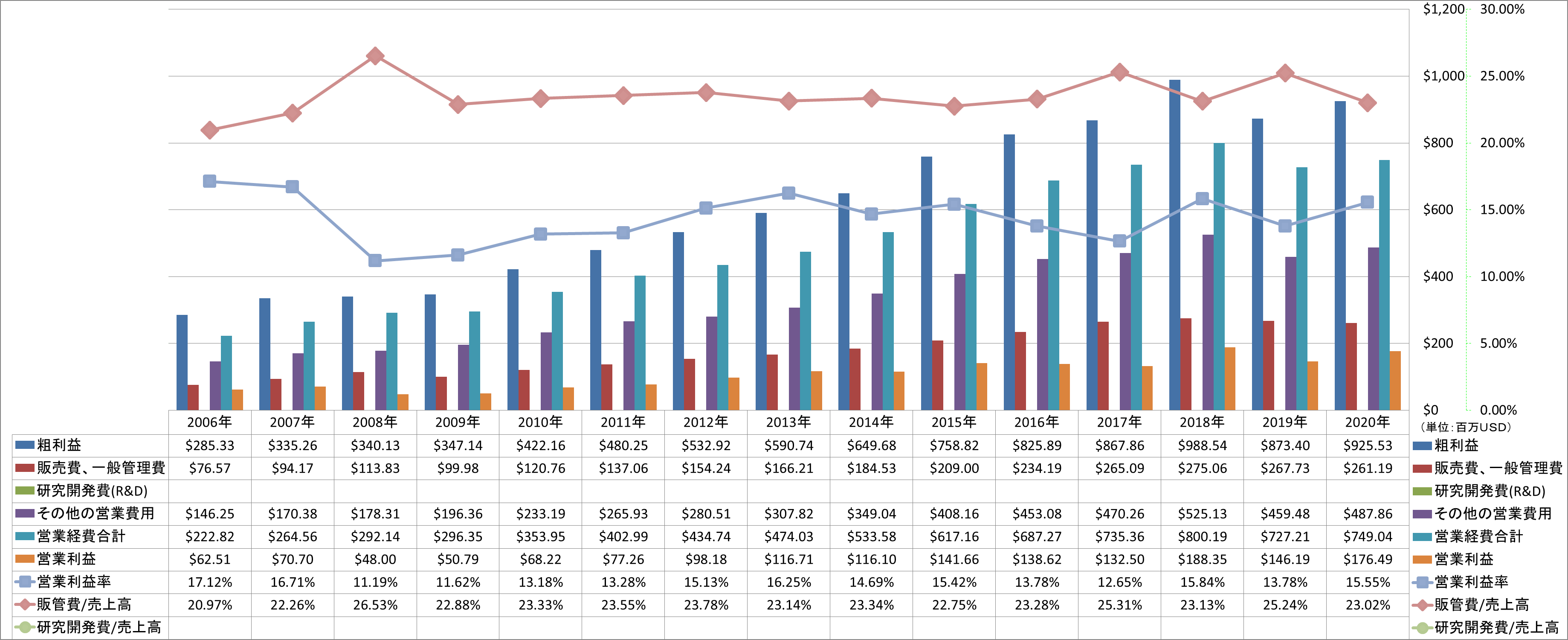Click the red 販売費、一般管理費 legend swatch on the right
The height and width of the screenshot is (640, 1568).
pyautogui.click(x=1422, y=468)
